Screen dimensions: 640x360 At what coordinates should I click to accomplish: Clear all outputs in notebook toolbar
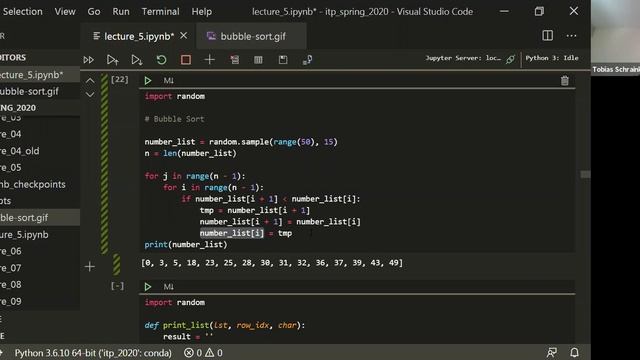[234, 60]
